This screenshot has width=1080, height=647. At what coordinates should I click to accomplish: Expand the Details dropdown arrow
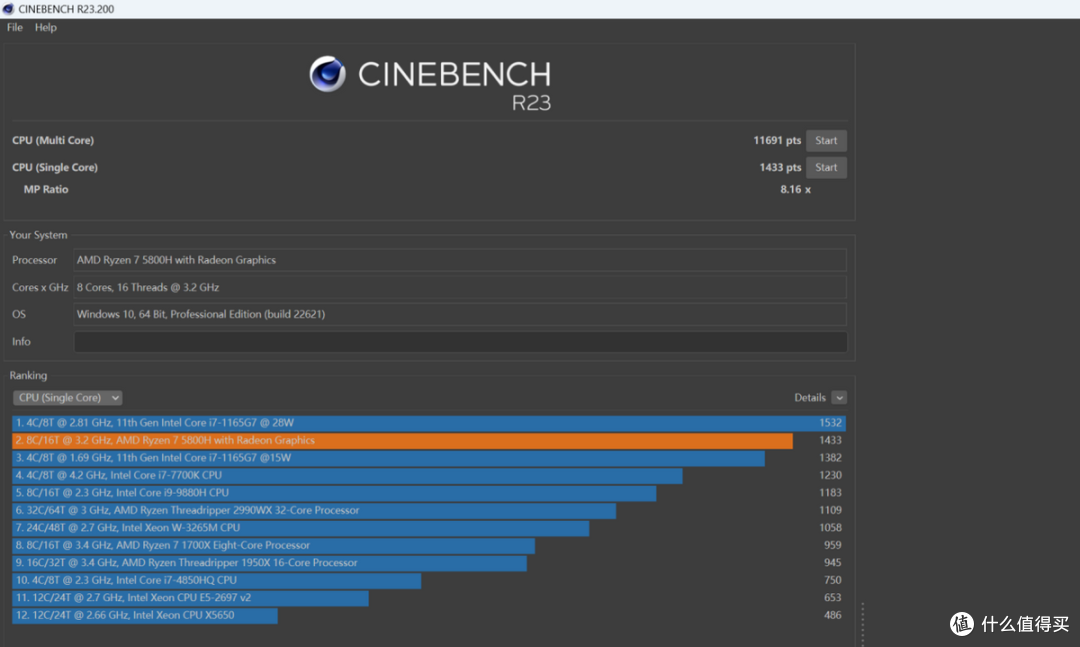[839, 398]
